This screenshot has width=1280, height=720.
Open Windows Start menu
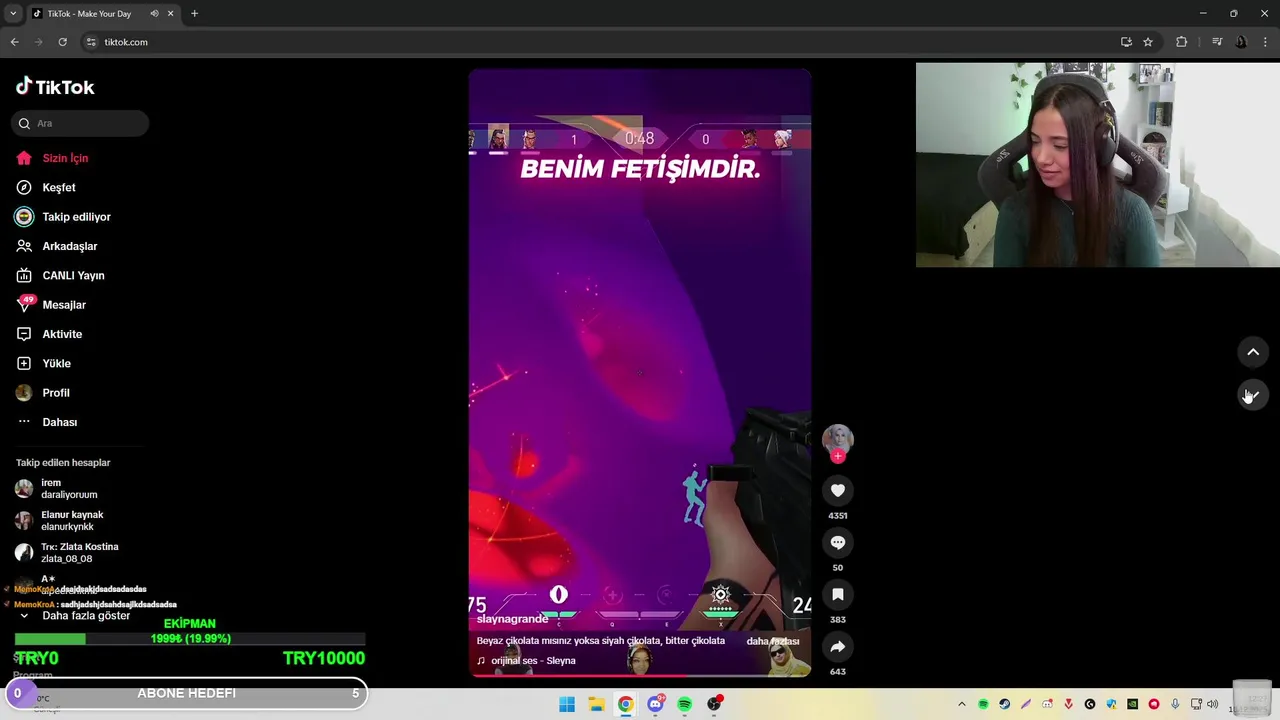pyautogui.click(x=567, y=704)
